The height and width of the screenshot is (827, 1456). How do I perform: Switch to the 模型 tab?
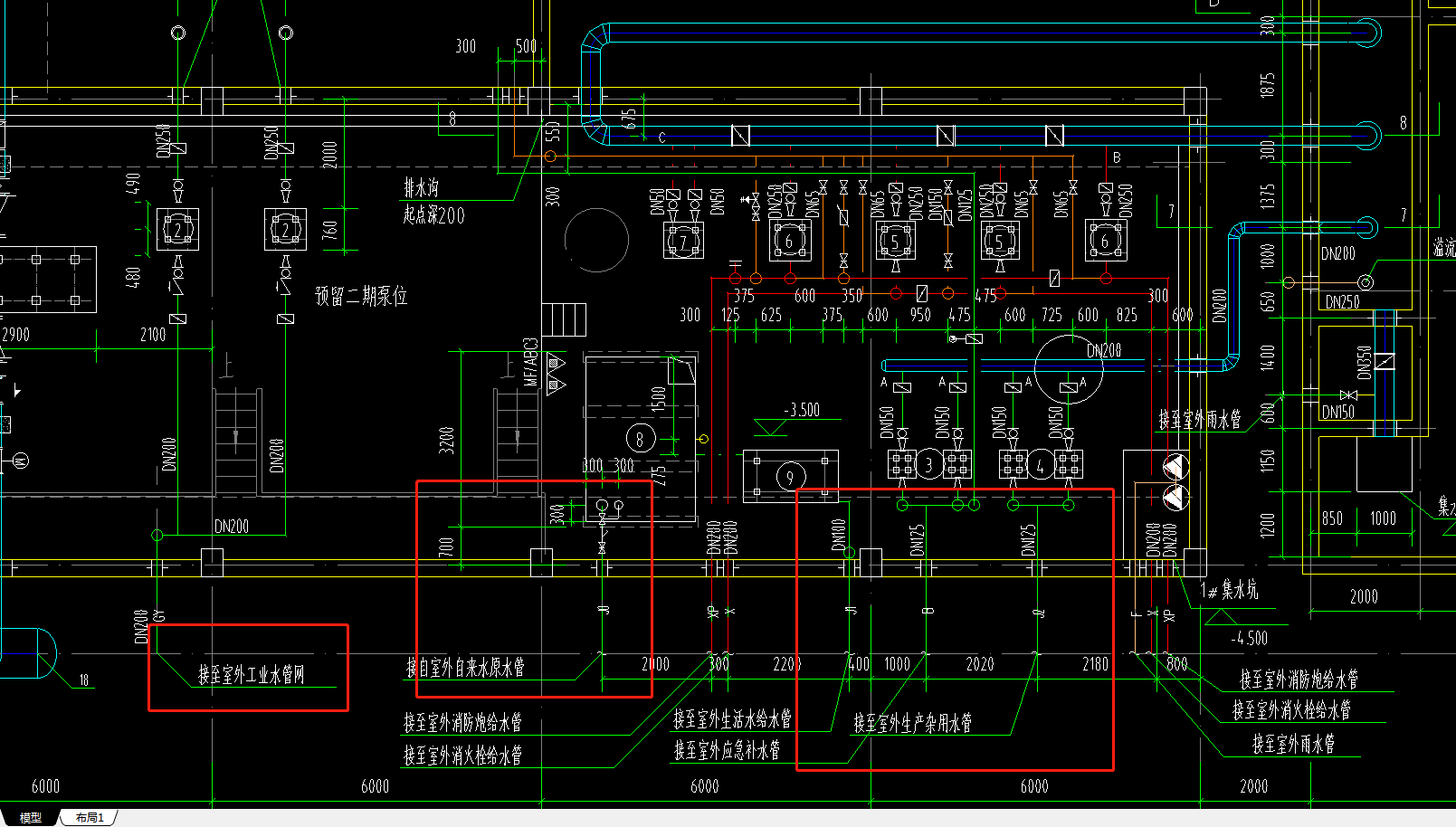pos(31,817)
